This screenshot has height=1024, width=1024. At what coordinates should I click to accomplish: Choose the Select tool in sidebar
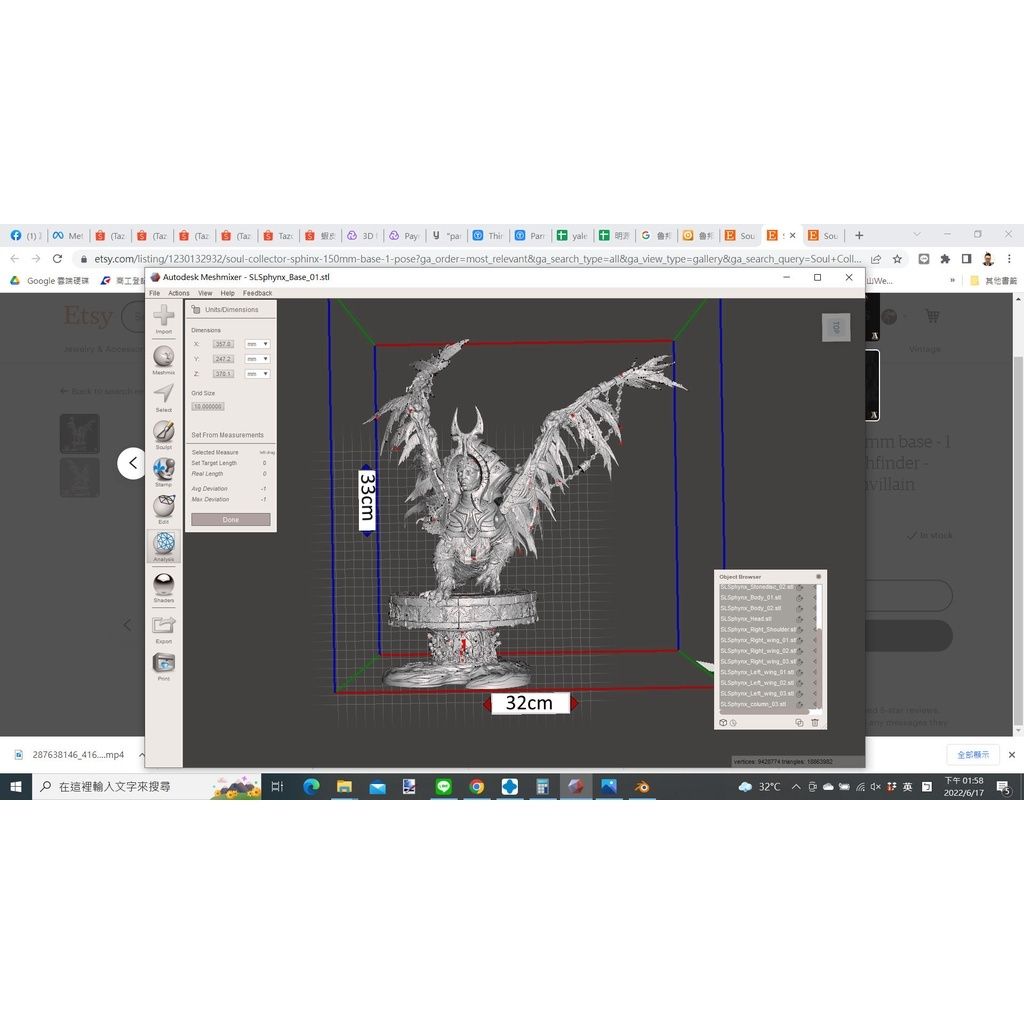163,395
